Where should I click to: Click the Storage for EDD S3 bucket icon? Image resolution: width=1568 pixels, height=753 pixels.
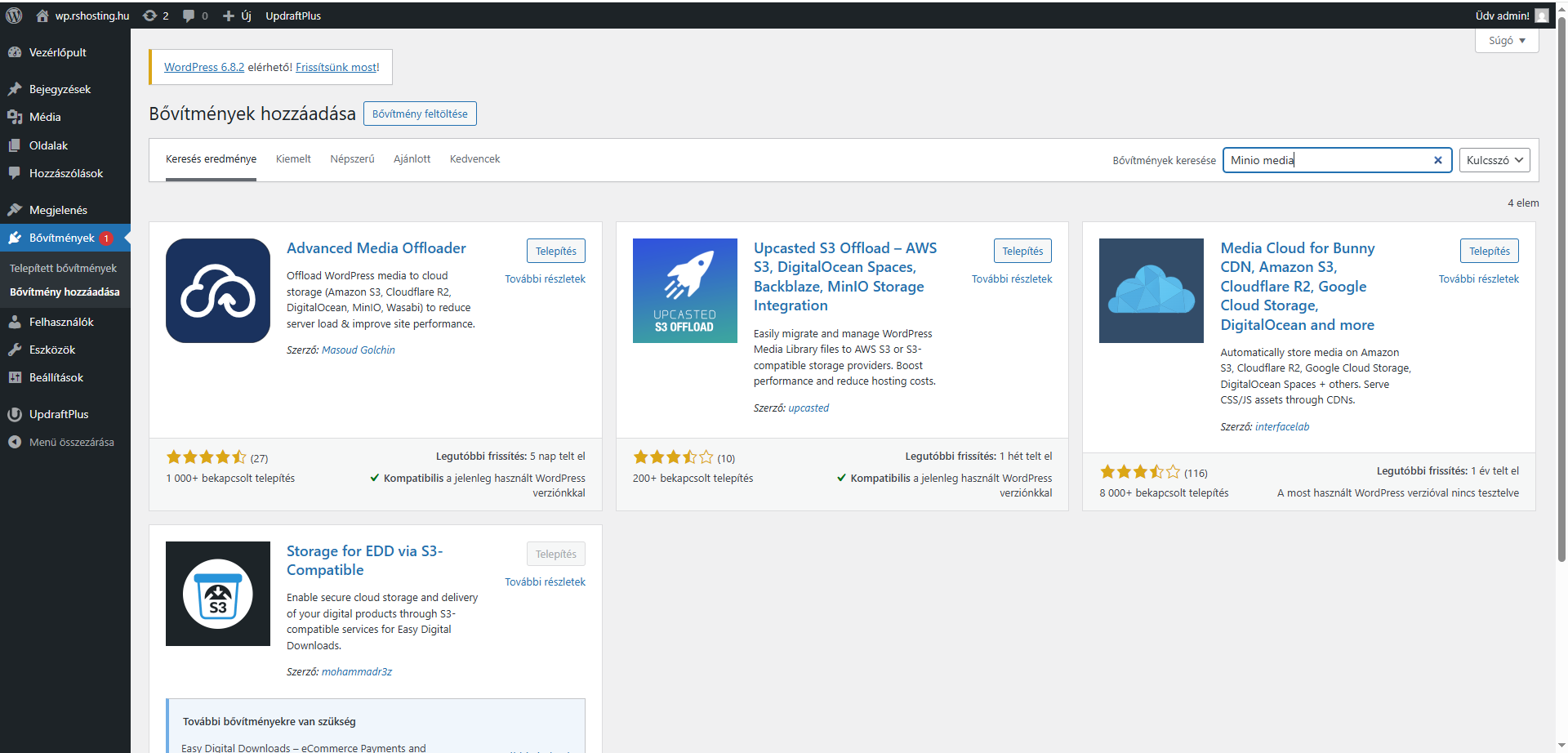coord(218,594)
